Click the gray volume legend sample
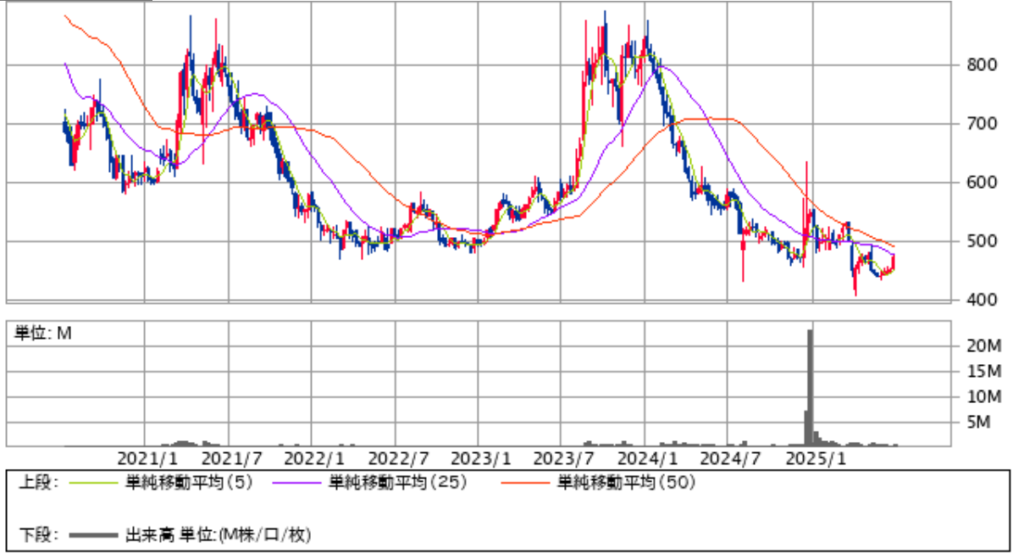The image size is (1024, 558). 93,536
